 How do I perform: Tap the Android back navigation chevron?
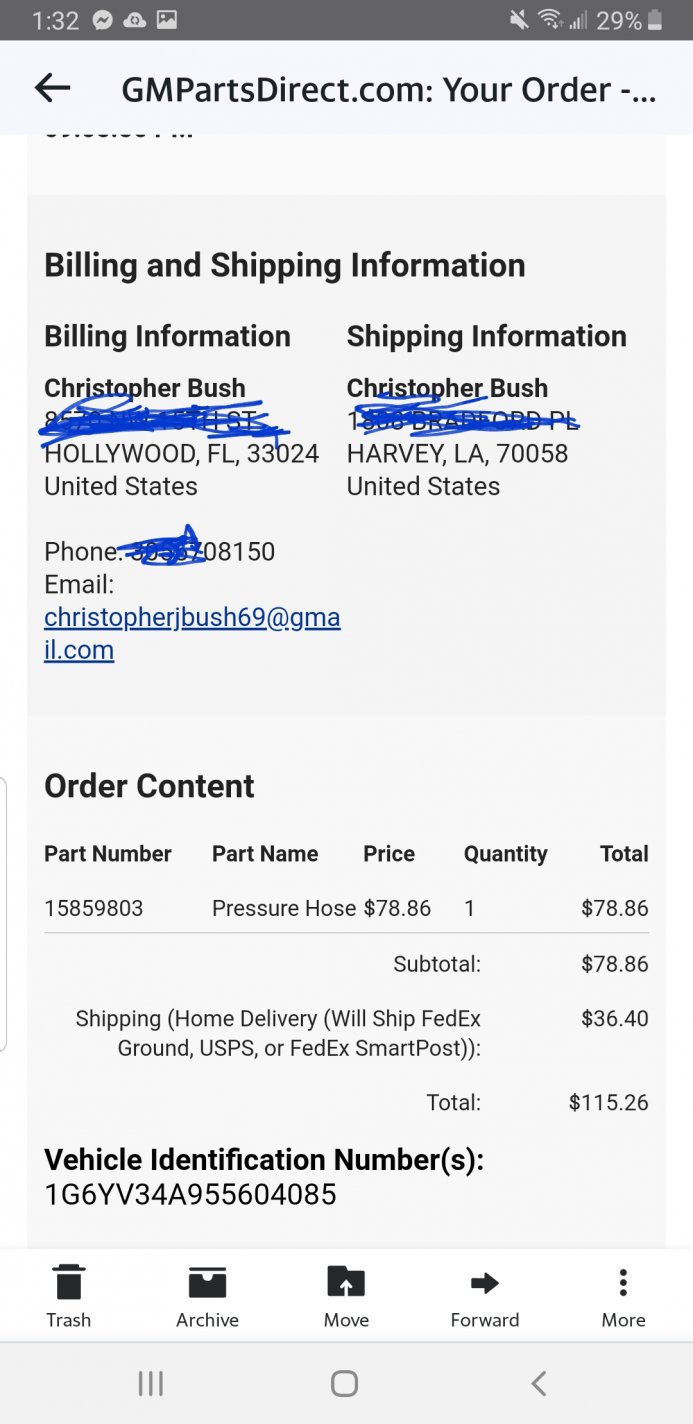(538, 1383)
